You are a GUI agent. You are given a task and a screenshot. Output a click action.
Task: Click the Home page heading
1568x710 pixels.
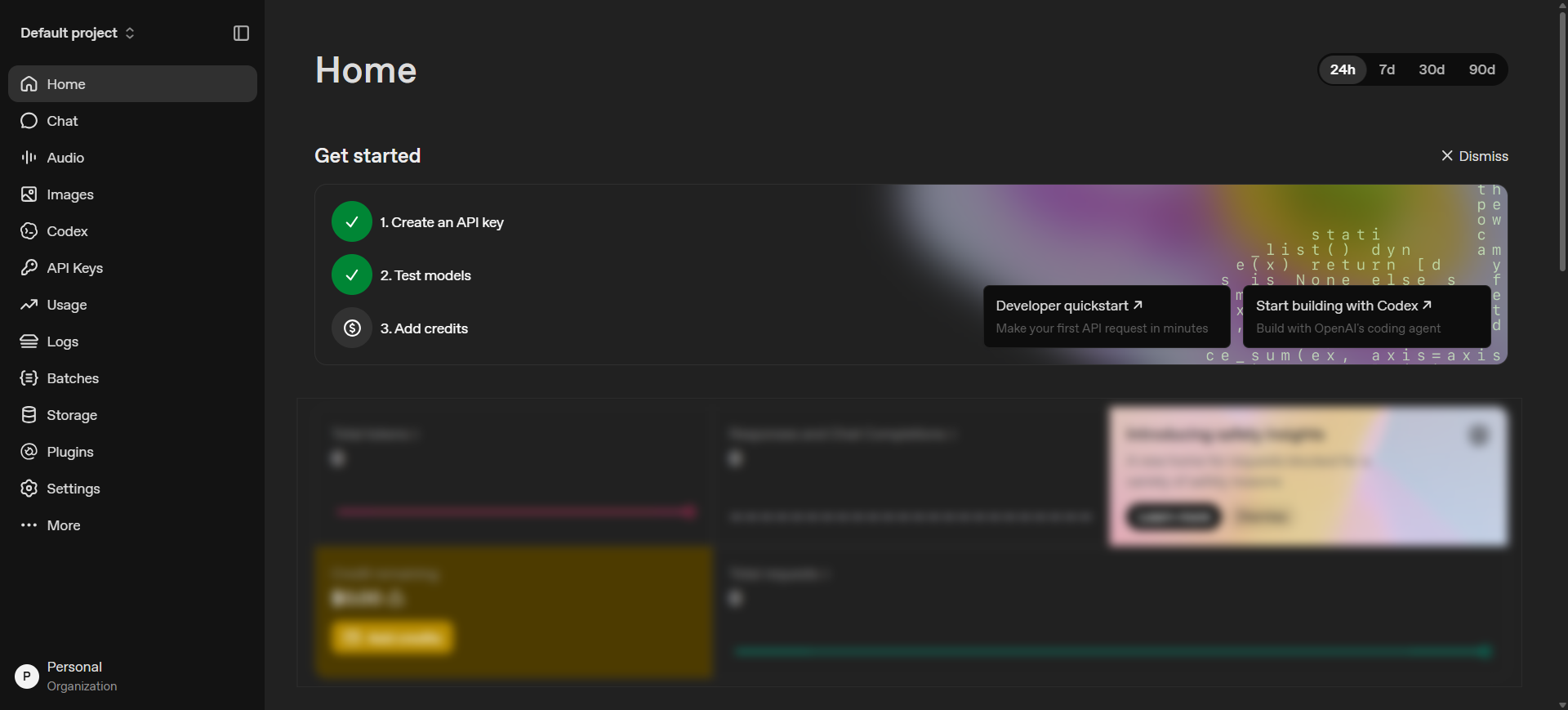point(366,70)
